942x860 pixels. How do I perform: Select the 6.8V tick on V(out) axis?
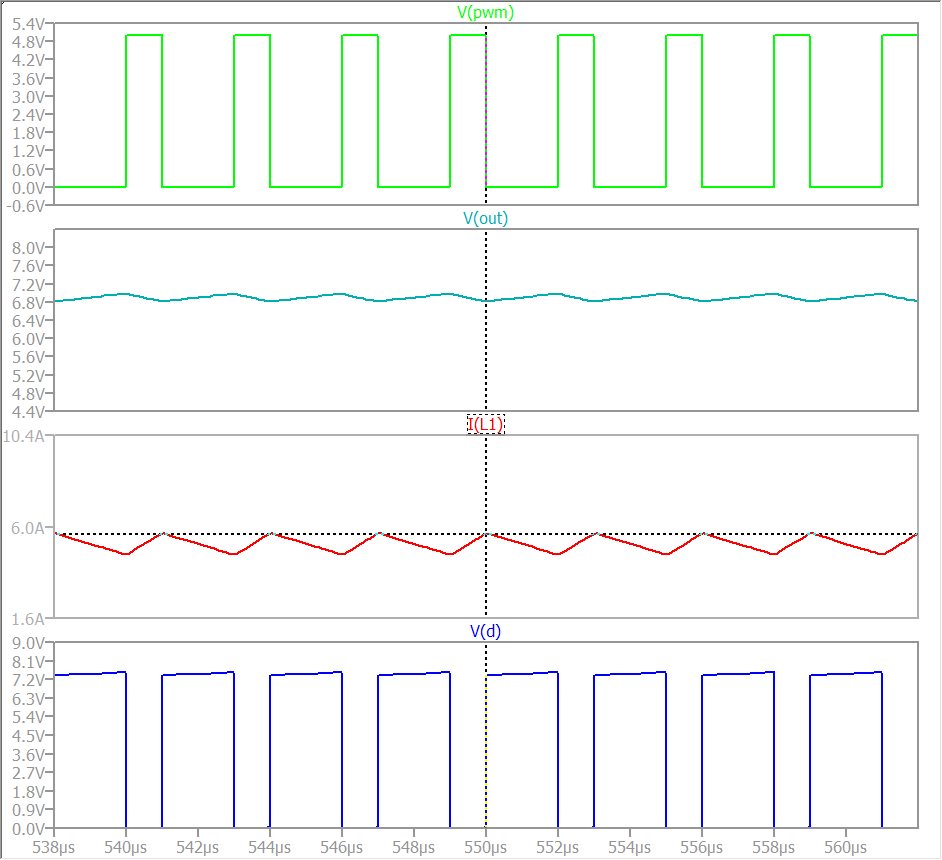(28, 303)
